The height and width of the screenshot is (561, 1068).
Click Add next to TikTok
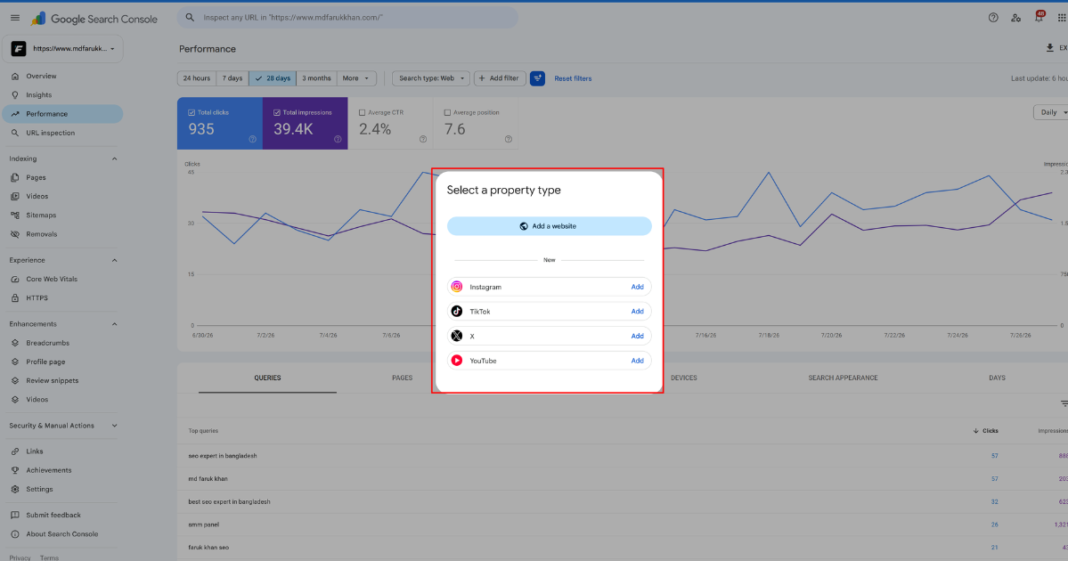(637, 311)
